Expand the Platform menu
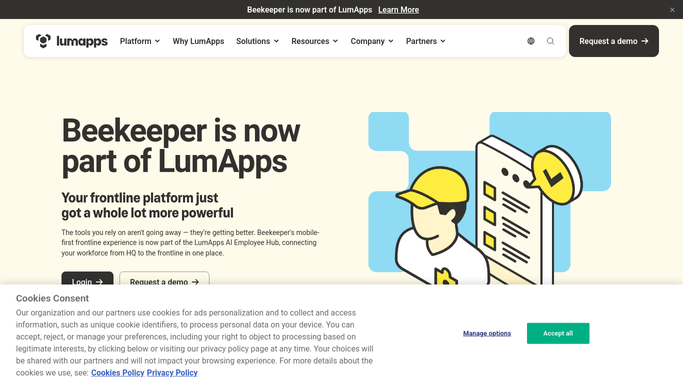Viewport: 683px width, 384px height. (140, 41)
